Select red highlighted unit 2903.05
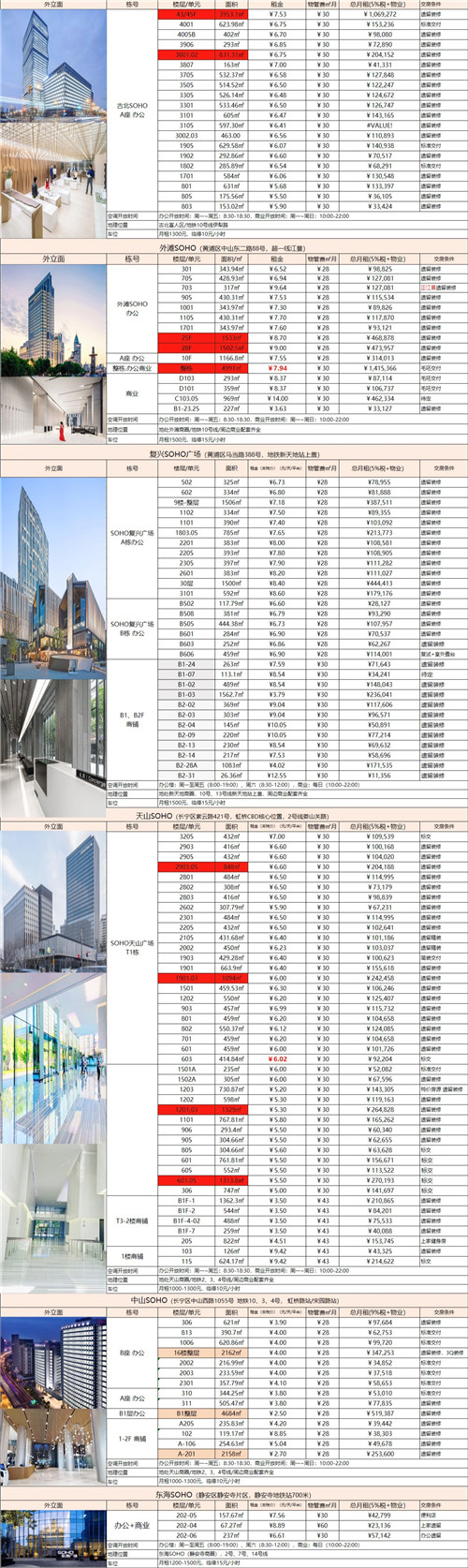This screenshot has width=468, height=1568. (x=186, y=867)
